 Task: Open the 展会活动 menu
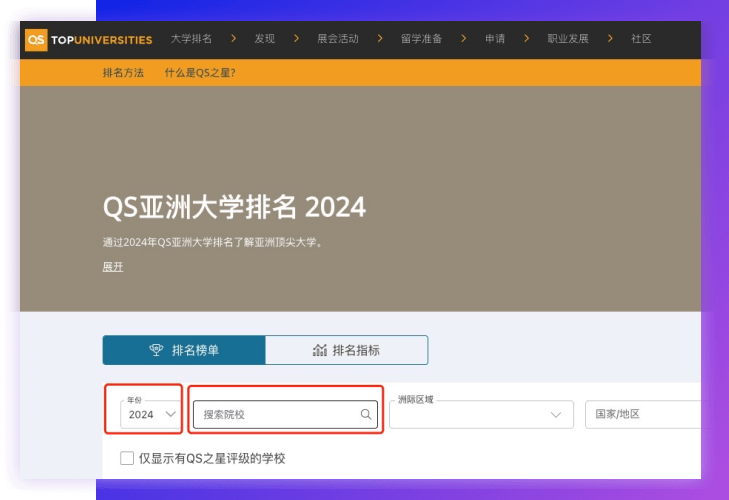[338, 39]
